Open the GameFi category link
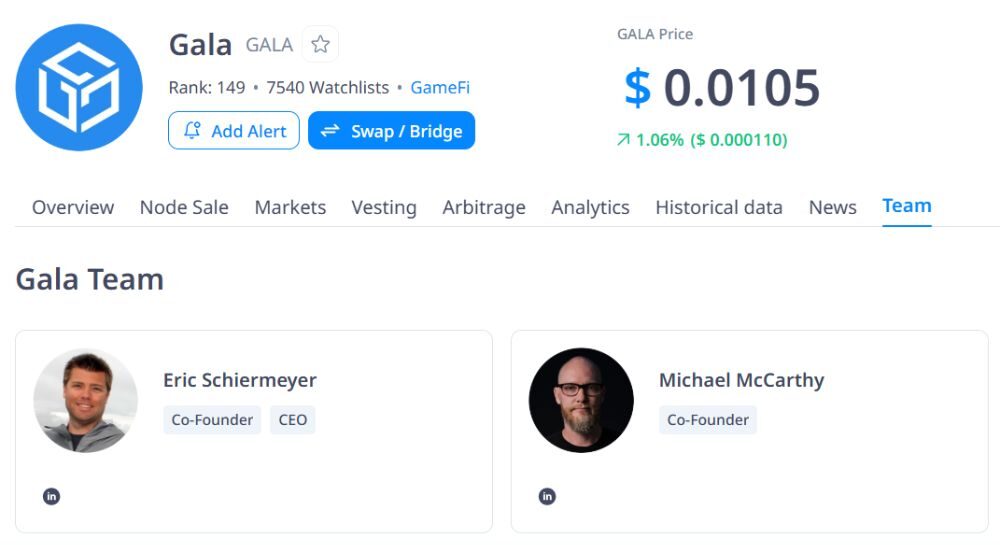This screenshot has height=545, width=1000. click(x=440, y=88)
